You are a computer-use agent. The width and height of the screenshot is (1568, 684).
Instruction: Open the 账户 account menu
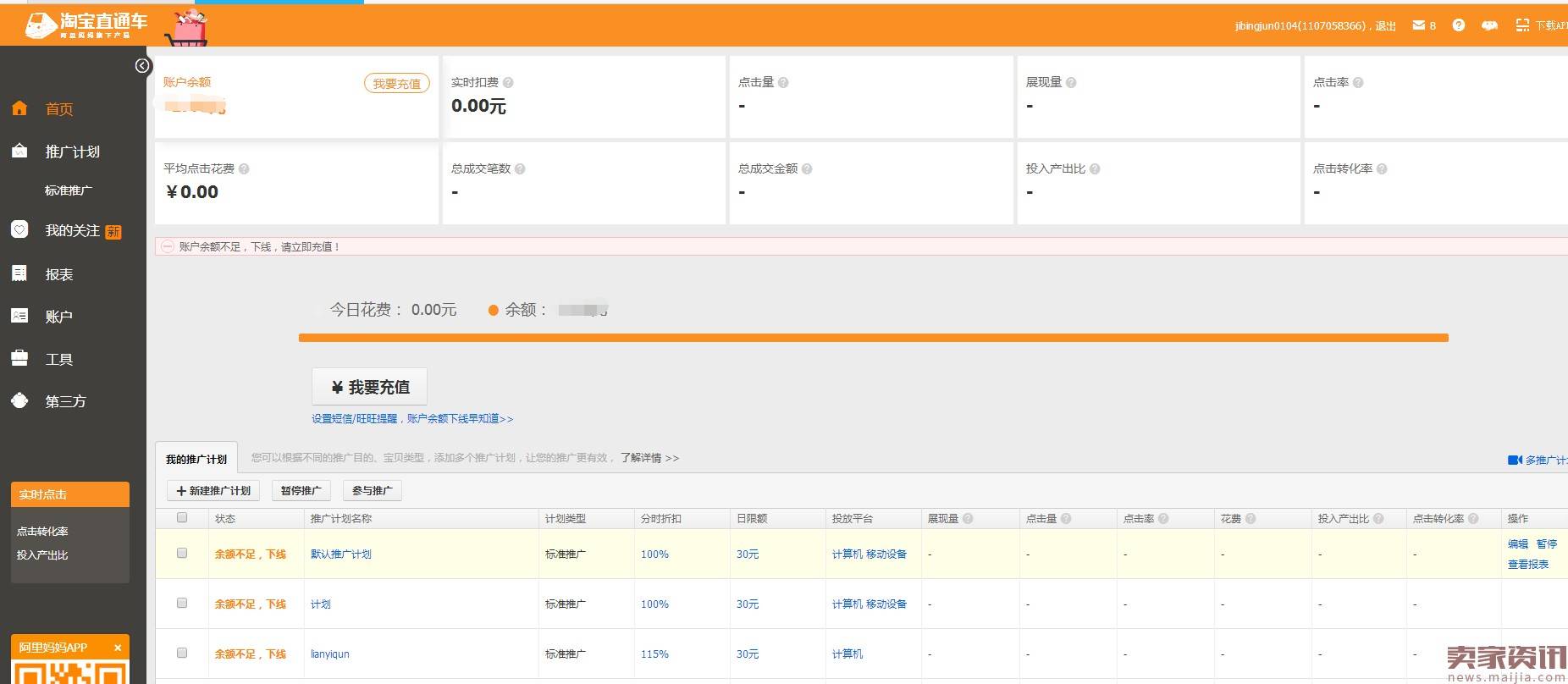[59, 317]
